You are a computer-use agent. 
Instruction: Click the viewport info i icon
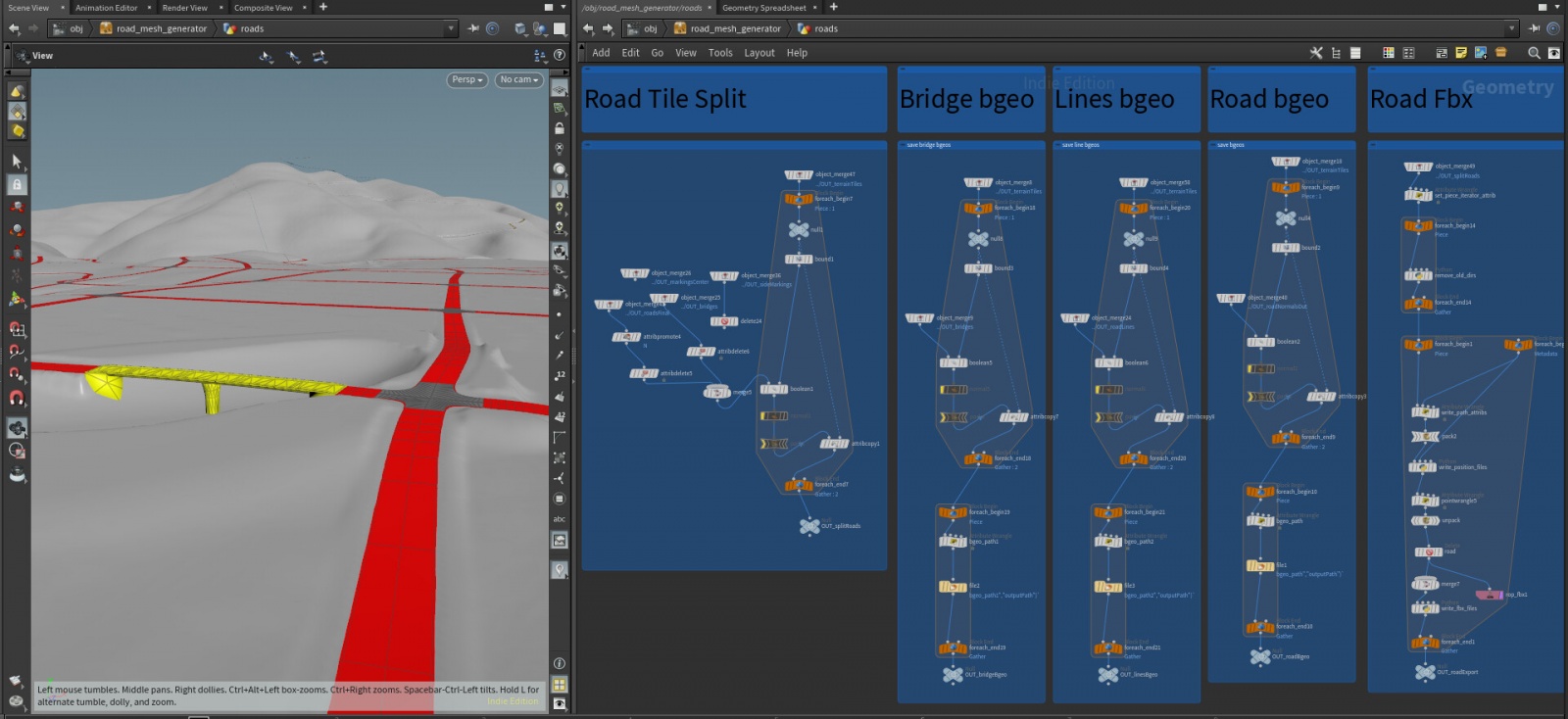coord(560,663)
